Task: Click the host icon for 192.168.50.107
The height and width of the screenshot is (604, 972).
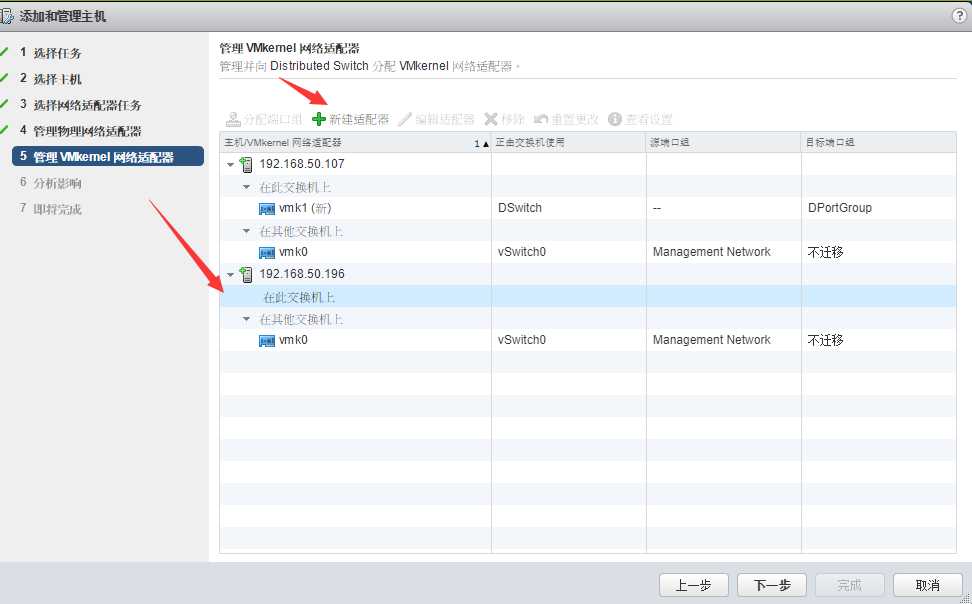Action: click(x=246, y=164)
